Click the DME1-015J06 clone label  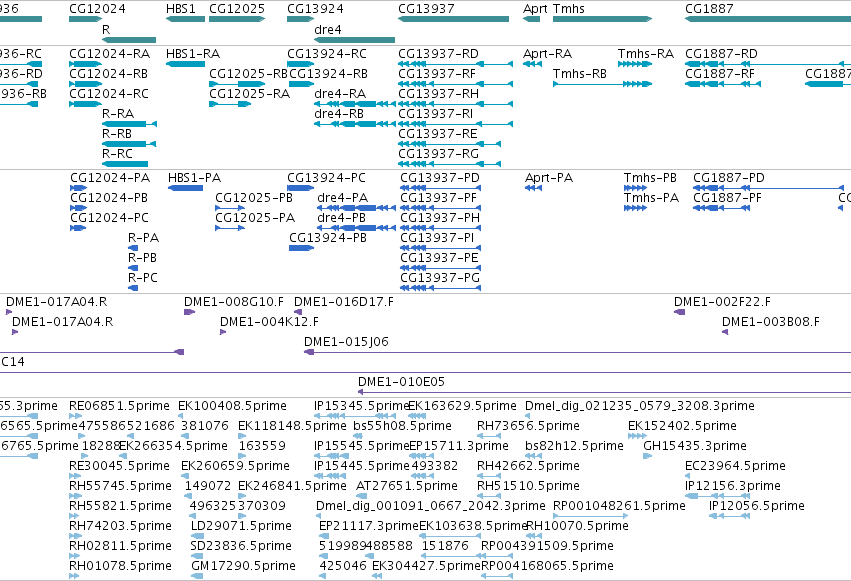(x=346, y=342)
